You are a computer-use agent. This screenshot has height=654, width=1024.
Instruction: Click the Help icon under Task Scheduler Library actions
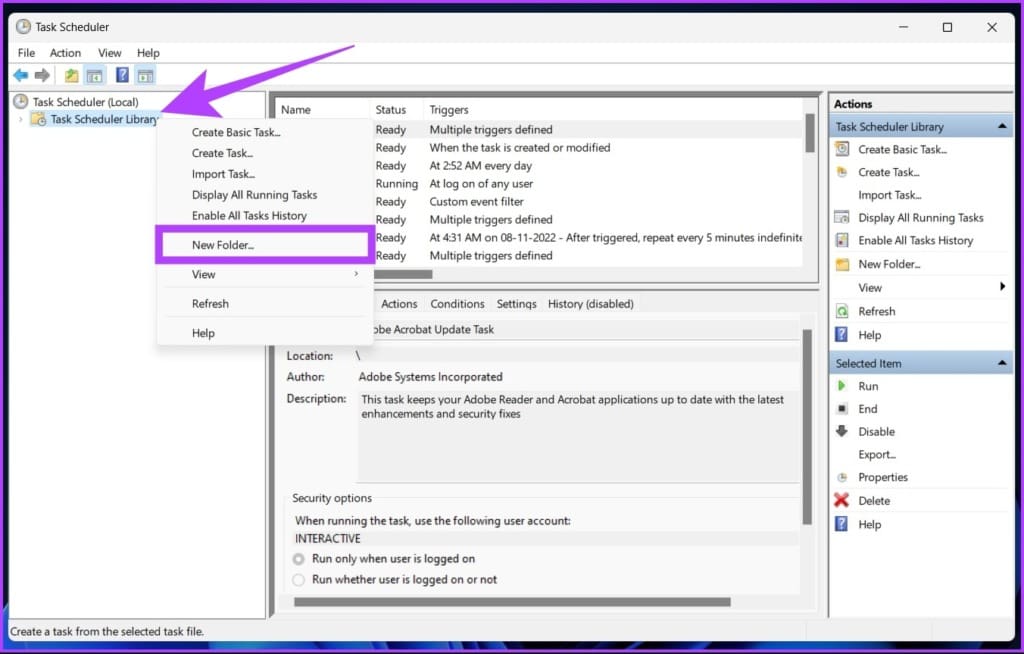tap(842, 335)
